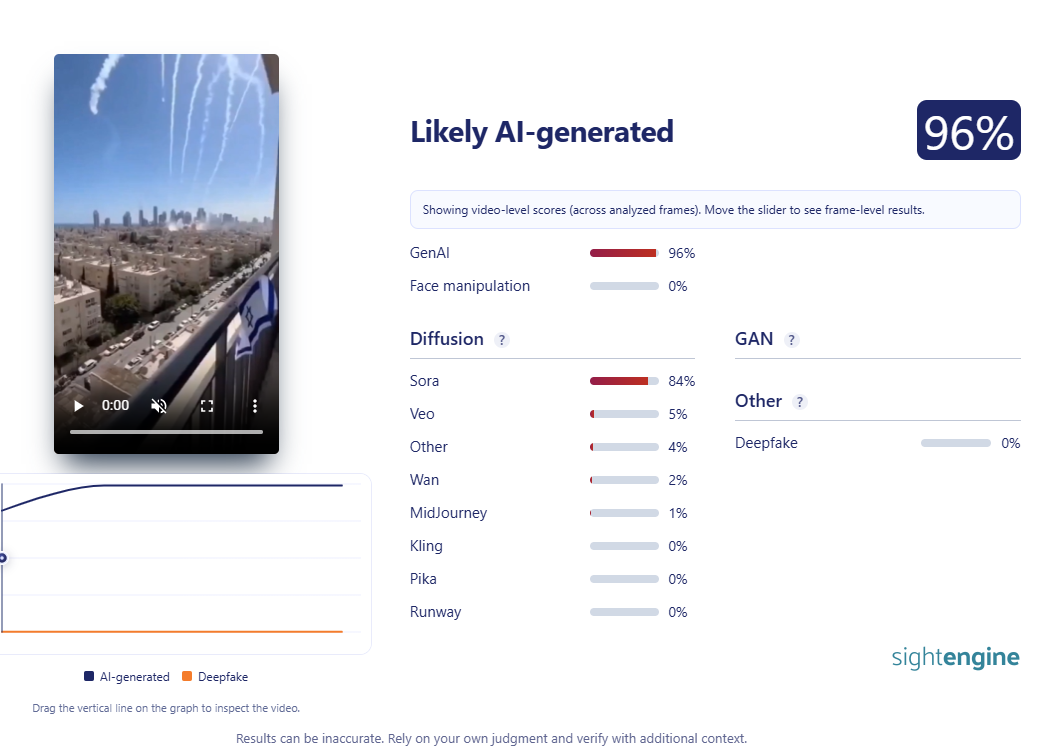Viewport: 1052px width, 755px height.
Task: Enter fullscreen video mode
Action: (x=207, y=406)
